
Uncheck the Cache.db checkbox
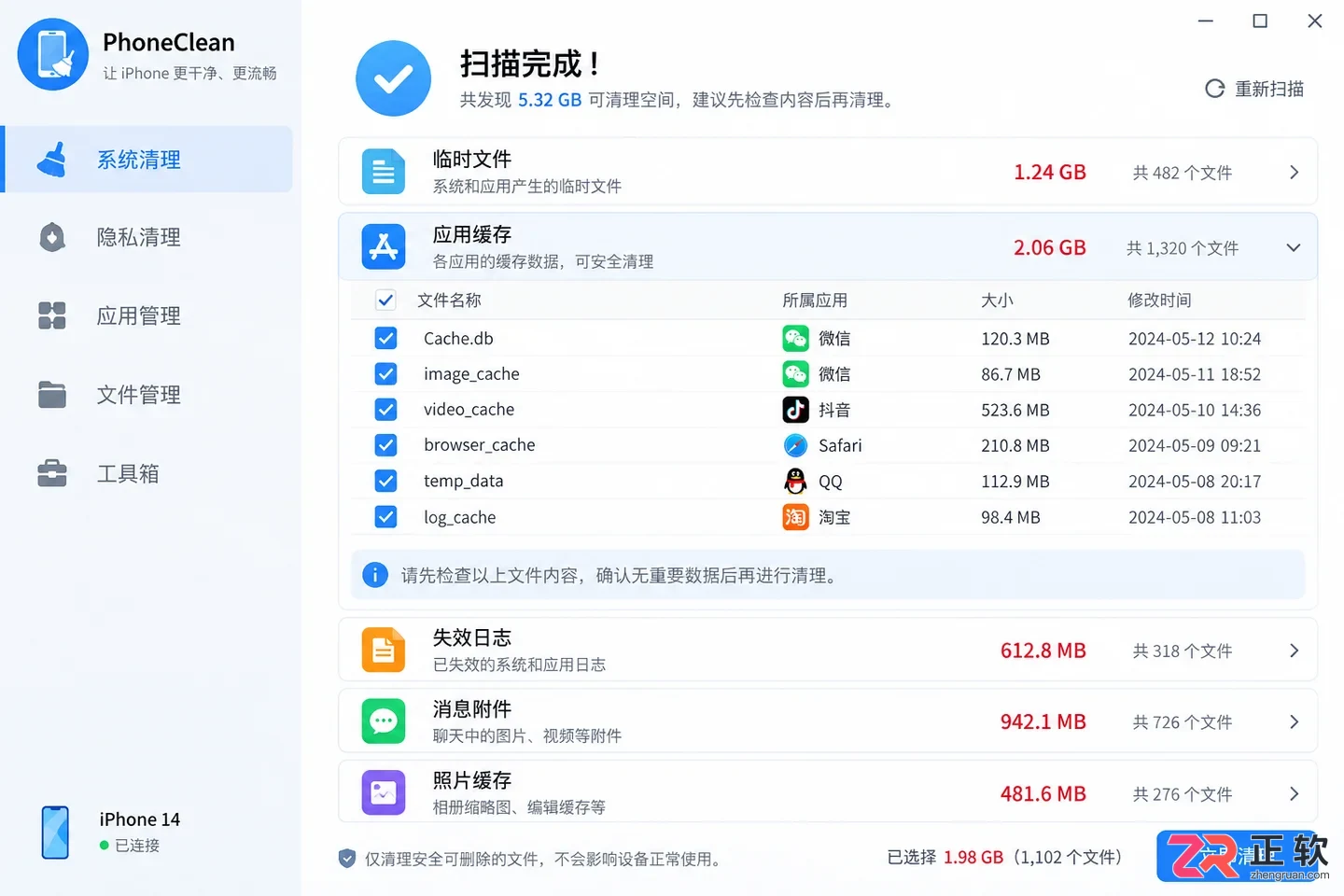pyautogui.click(x=385, y=338)
